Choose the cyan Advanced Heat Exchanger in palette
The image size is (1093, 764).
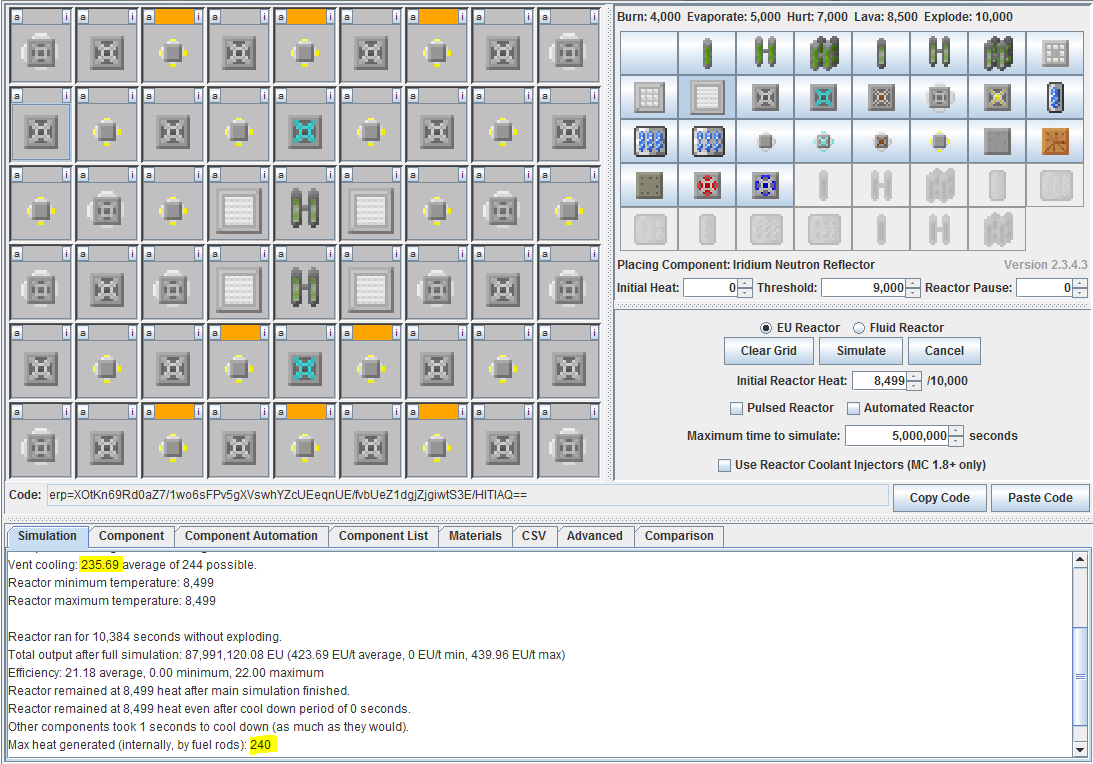823,142
